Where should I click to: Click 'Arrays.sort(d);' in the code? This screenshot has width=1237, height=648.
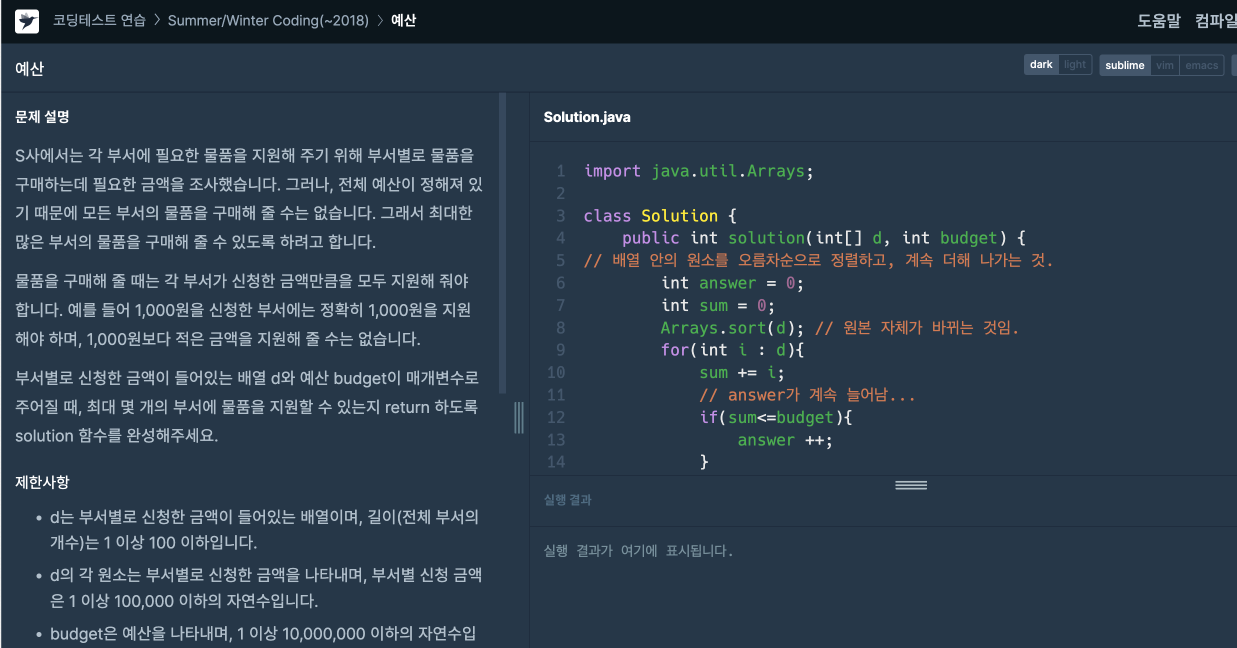(732, 328)
